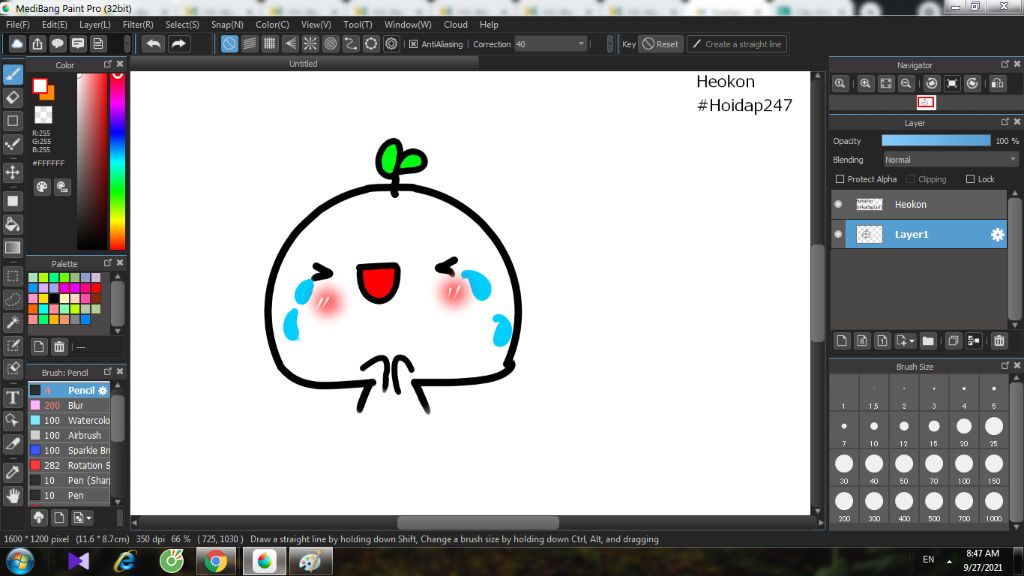Adjust the layer Opacity slider
Image resolution: width=1024 pixels, height=576 pixels.
[x=936, y=141]
